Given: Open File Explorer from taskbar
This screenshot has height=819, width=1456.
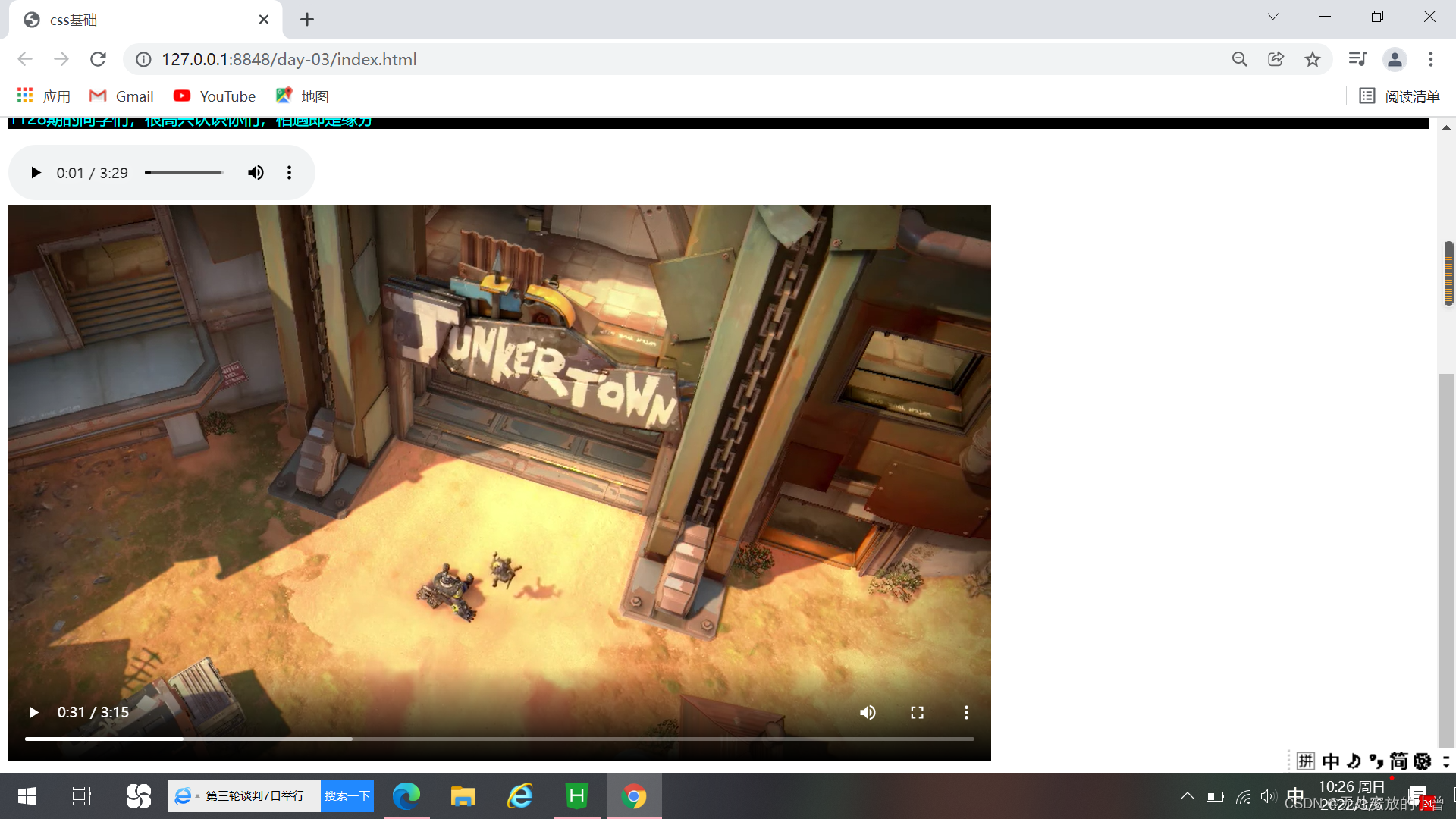Looking at the screenshot, I should click(463, 796).
